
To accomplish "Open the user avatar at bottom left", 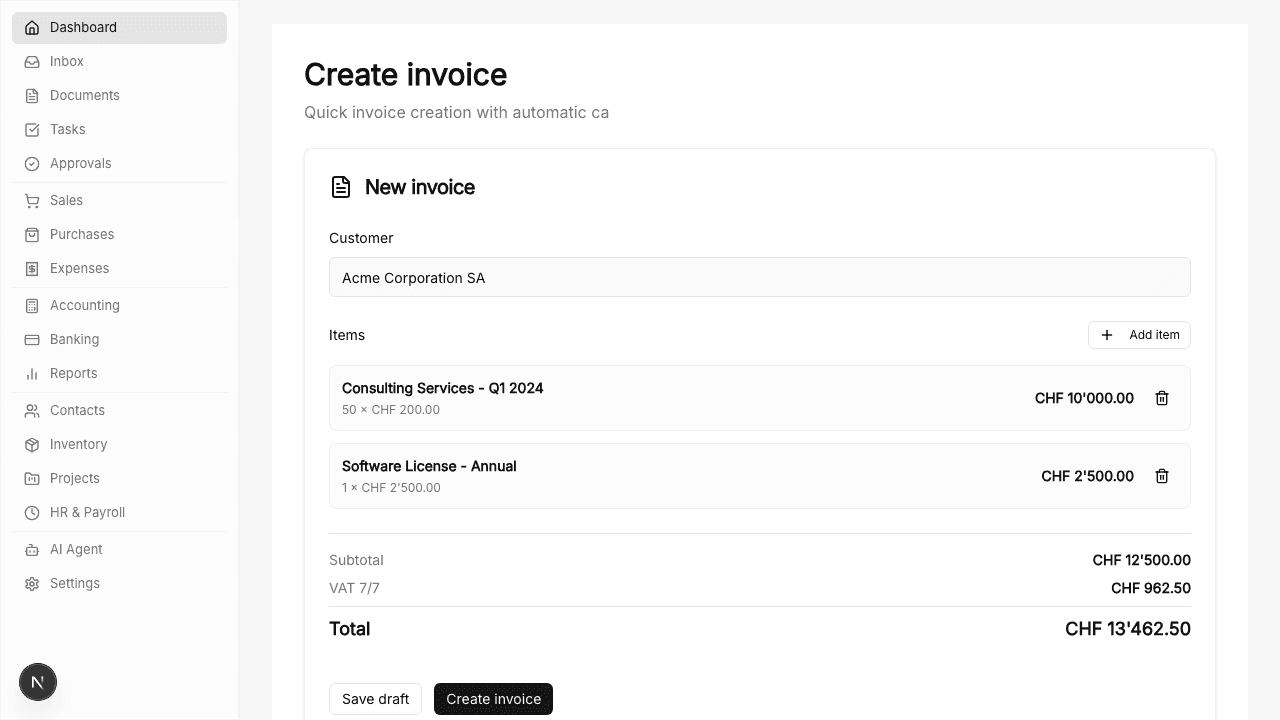I will 38,681.
